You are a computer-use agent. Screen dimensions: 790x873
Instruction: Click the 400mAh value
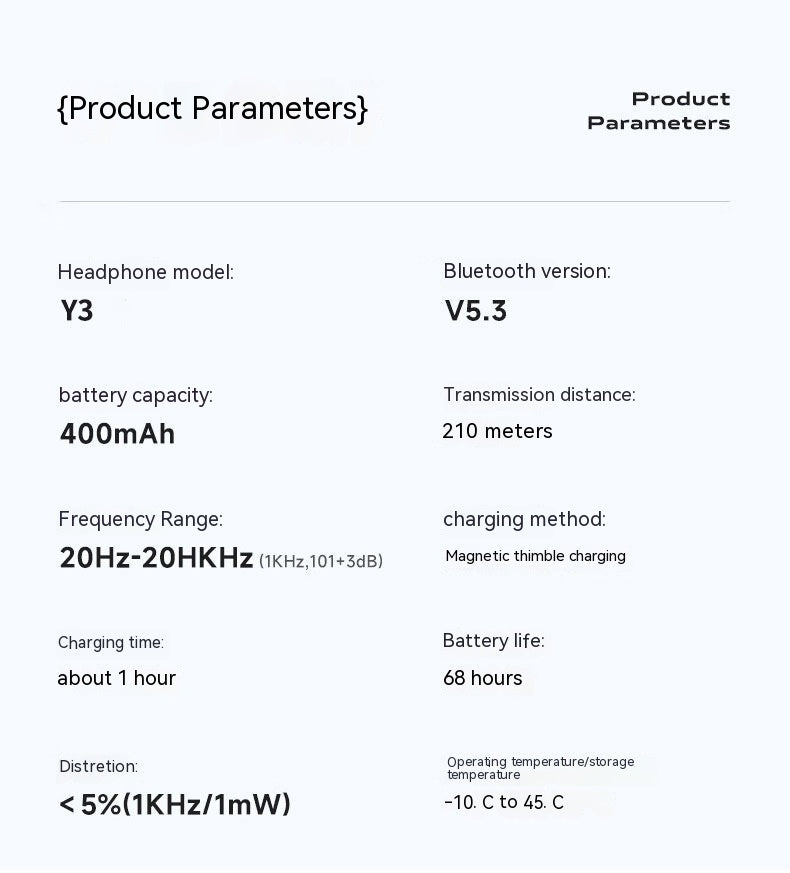tap(117, 434)
